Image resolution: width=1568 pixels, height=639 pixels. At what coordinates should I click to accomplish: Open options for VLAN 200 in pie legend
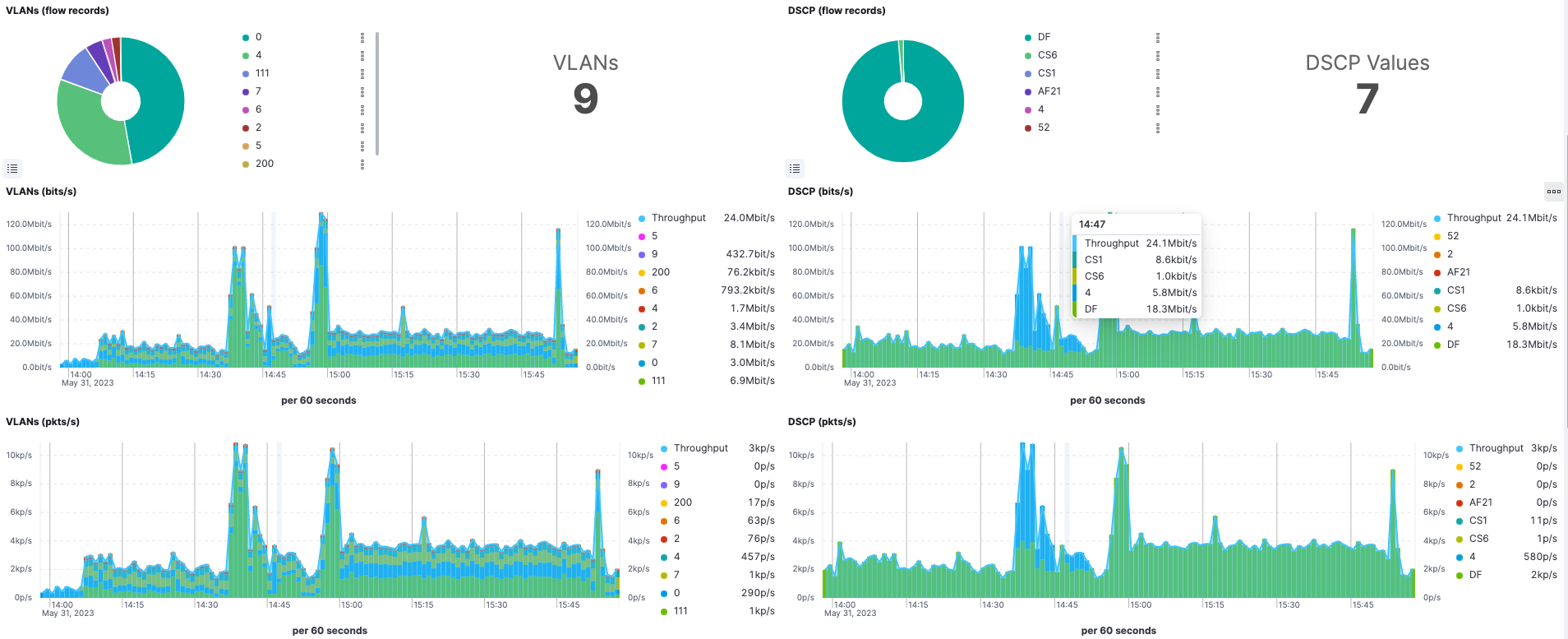(x=362, y=164)
